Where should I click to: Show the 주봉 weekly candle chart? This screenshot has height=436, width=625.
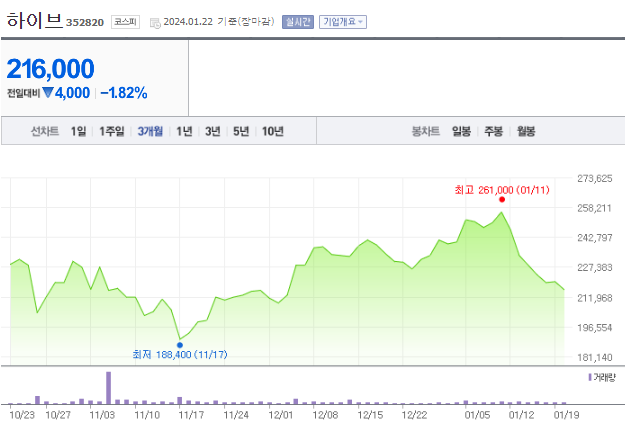pyautogui.click(x=493, y=131)
